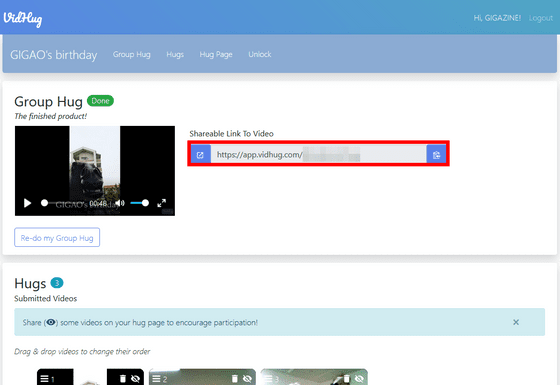
Task: Adjust the video volume slider
Action: click(x=139, y=203)
